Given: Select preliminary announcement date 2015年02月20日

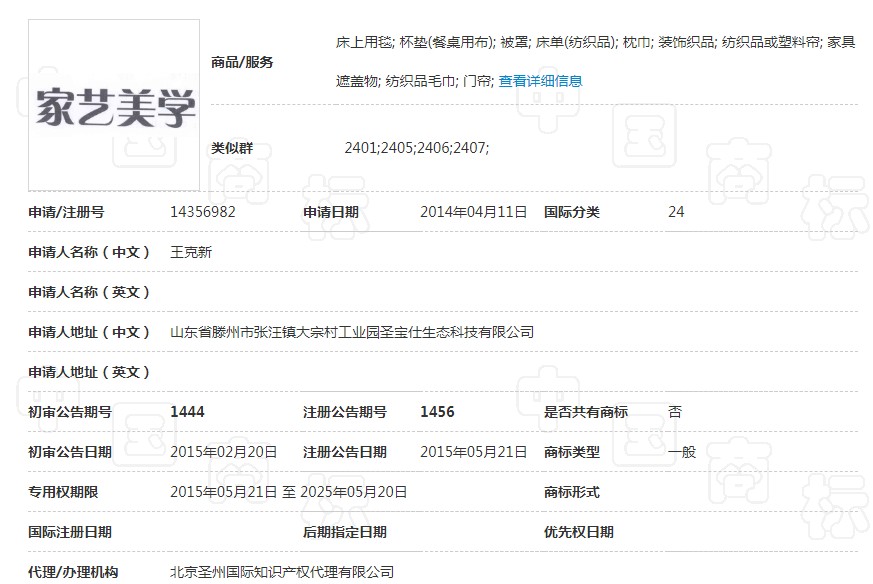Looking at the screenshot, I should point(224,452).
